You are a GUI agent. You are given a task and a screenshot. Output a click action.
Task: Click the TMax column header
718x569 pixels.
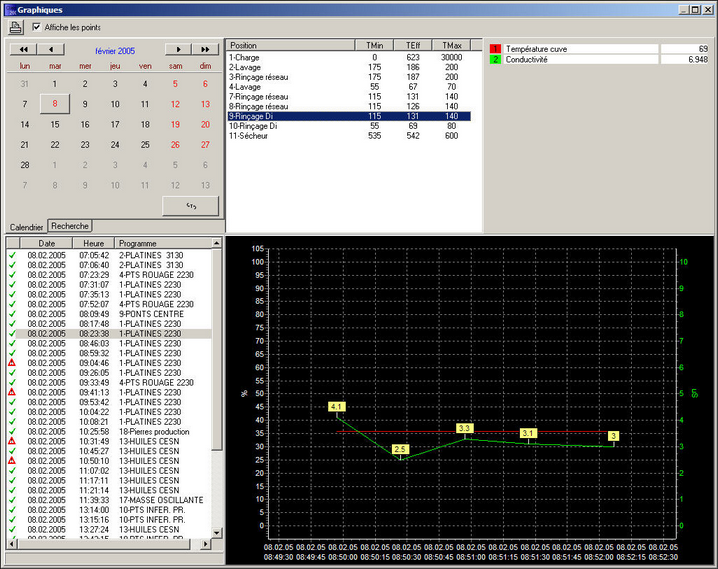[451, 45]
